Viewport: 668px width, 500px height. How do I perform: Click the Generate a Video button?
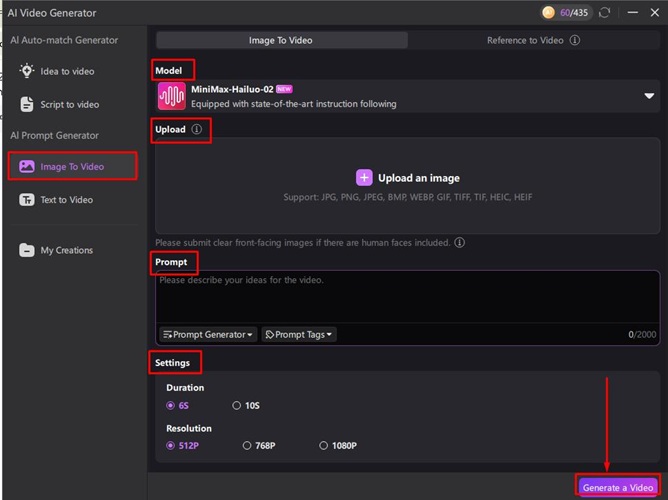(618, 487)
